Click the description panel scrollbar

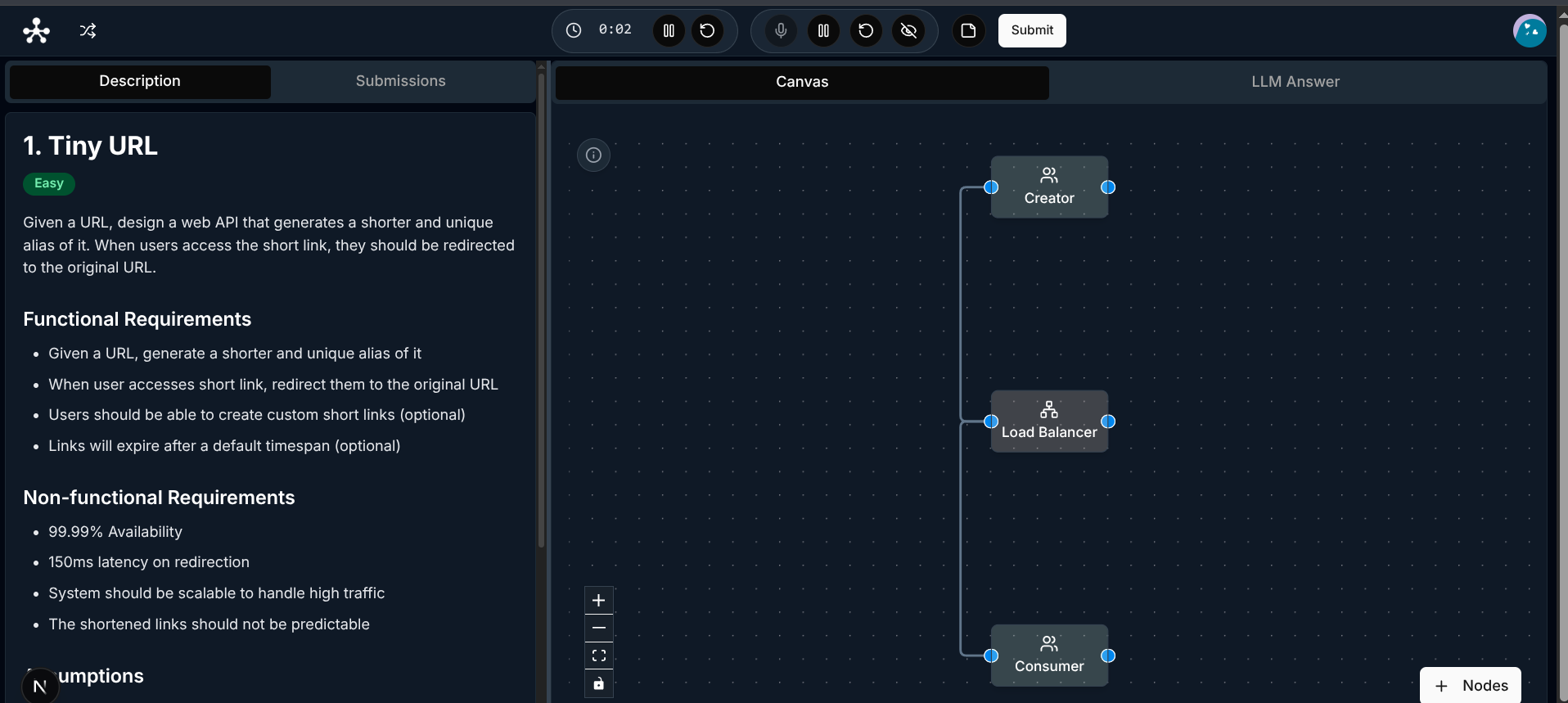[541, 311]
